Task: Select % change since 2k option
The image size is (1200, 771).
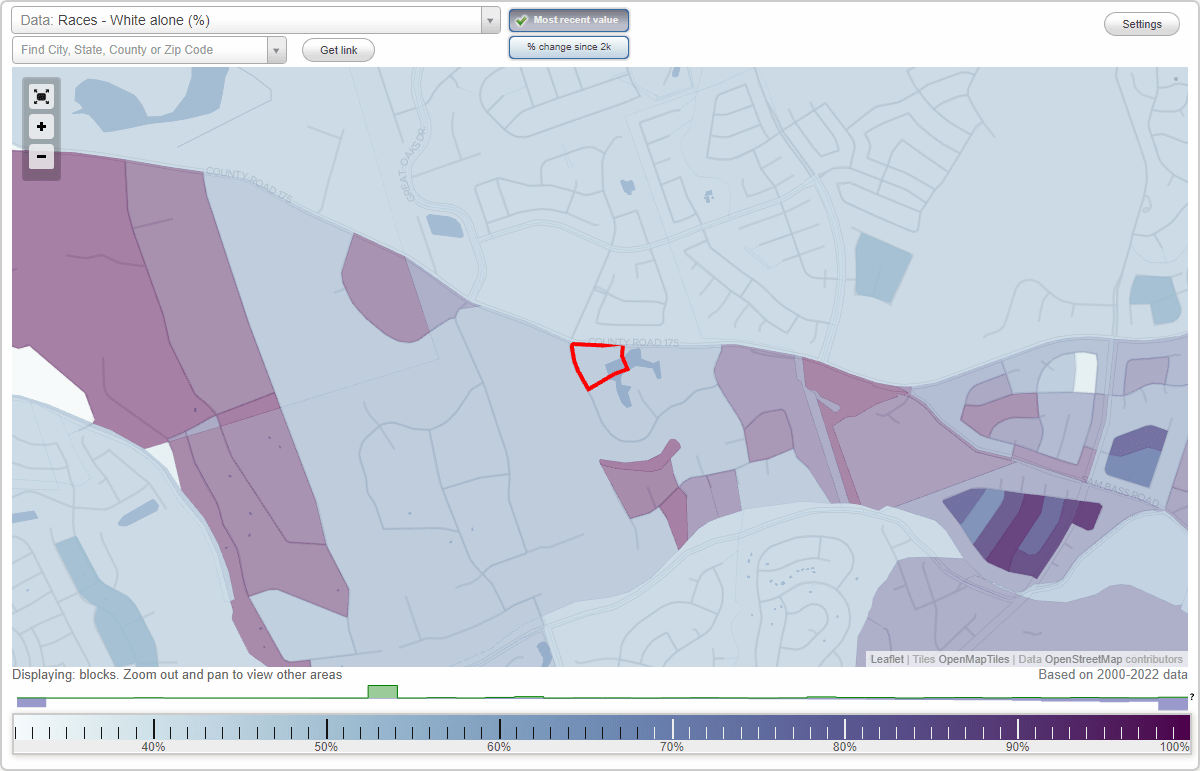Action: (569, 47)
